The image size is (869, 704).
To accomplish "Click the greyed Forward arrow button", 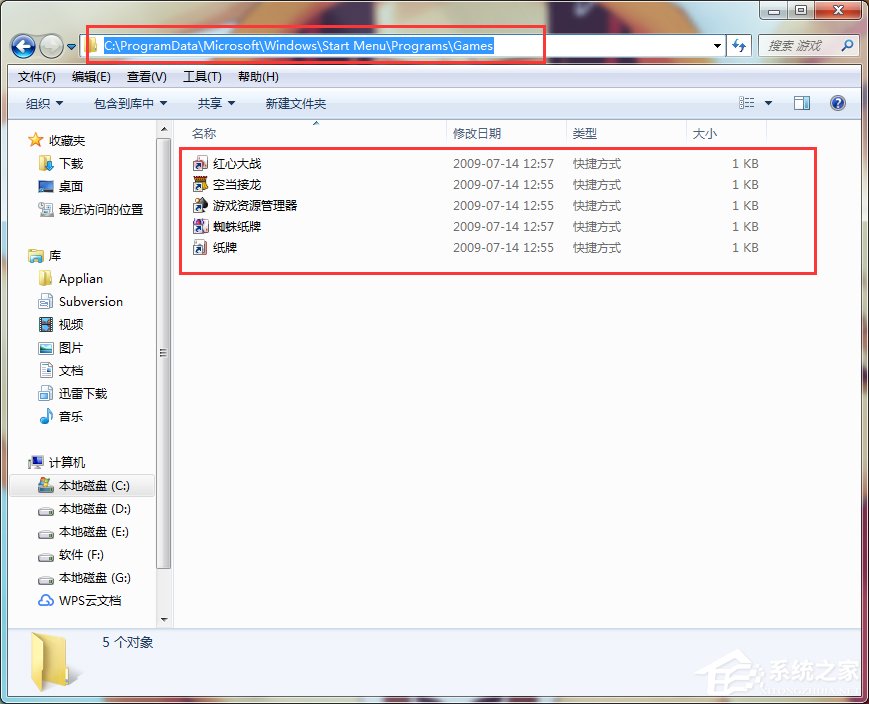I will [x=51, y=47].
